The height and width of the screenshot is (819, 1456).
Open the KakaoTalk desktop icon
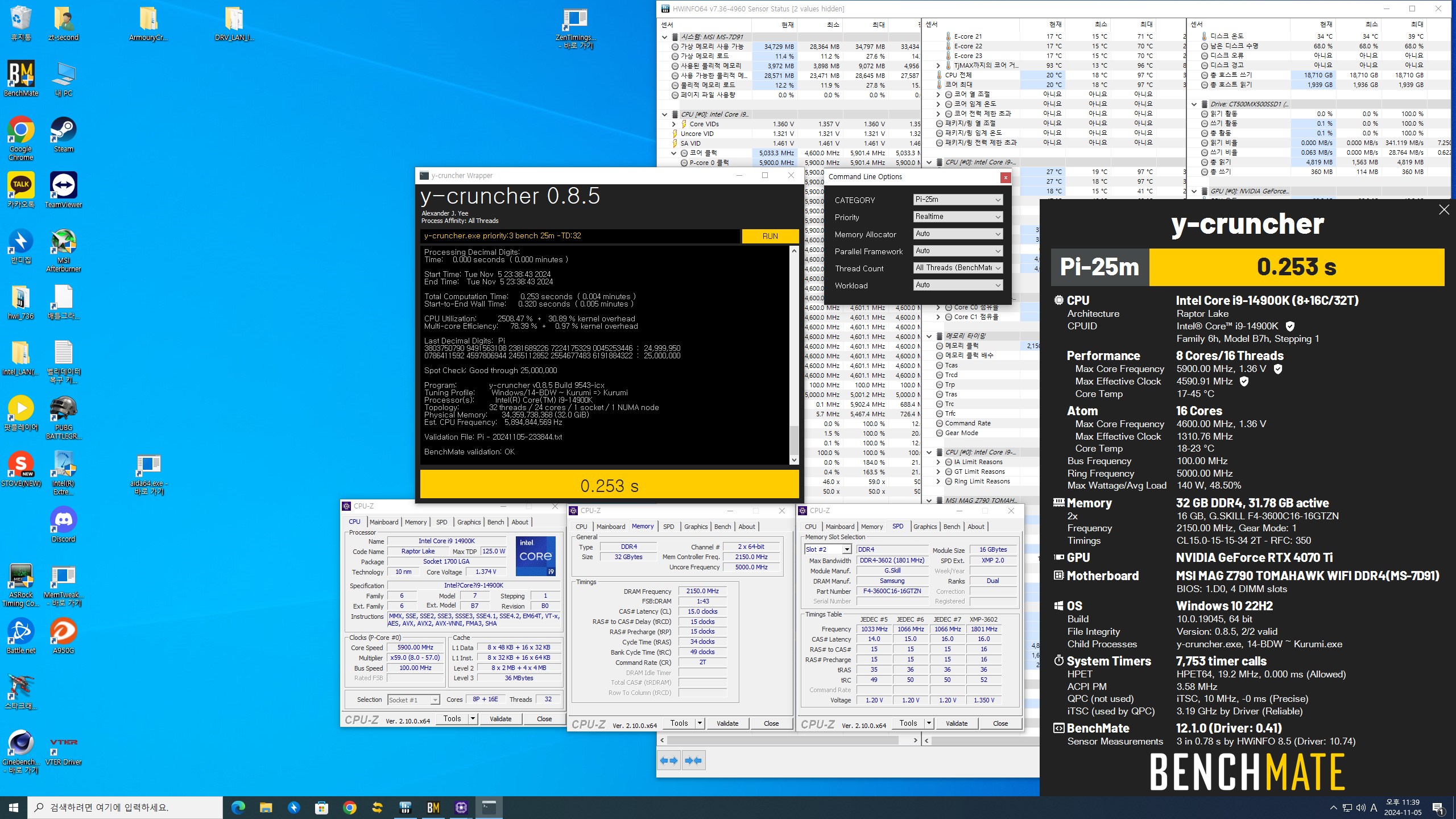21,191
